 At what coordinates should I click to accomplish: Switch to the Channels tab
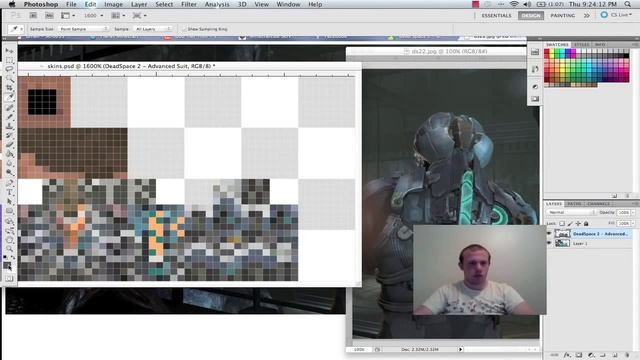[598, 204]
